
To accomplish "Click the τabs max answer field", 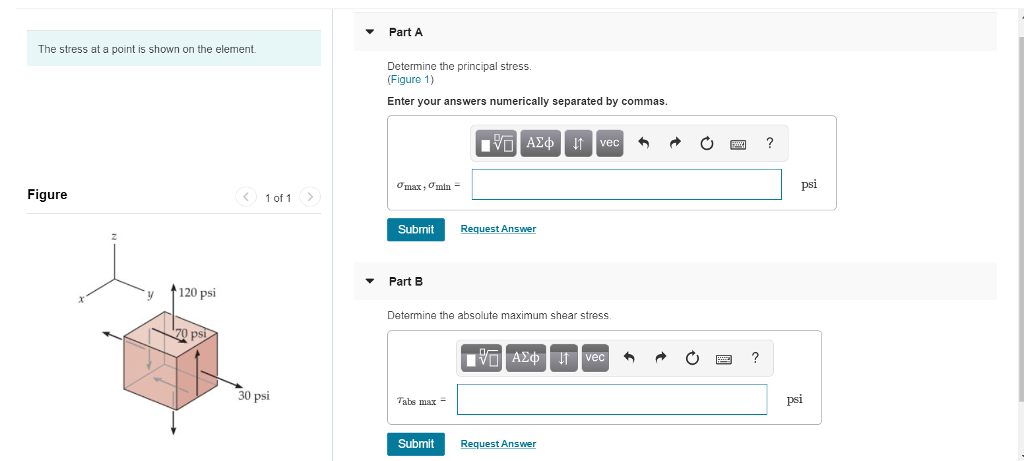I will 612,400.
